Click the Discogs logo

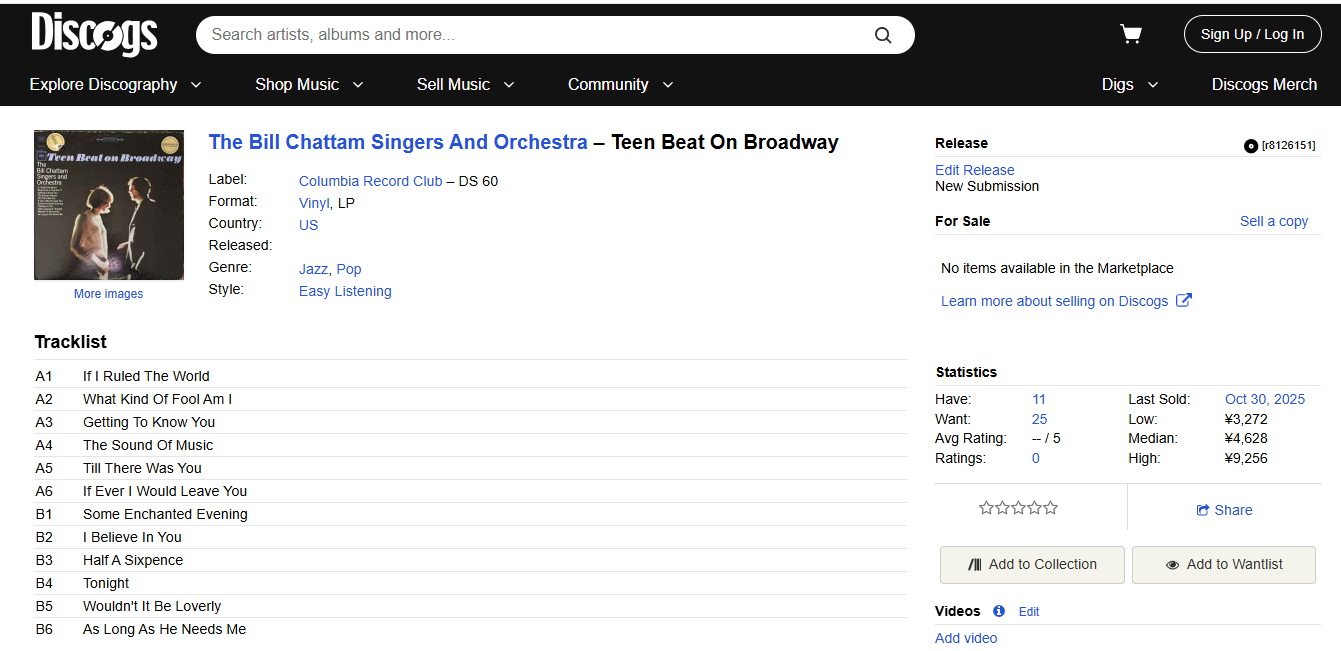(94, 34)
